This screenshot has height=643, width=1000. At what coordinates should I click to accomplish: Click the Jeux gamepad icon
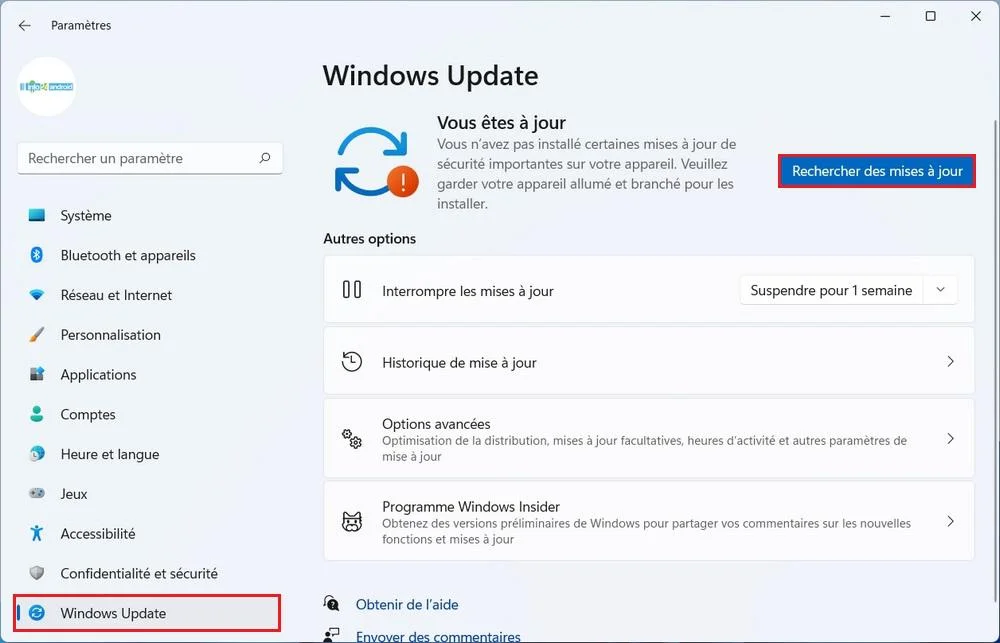(x=37, y=493)
